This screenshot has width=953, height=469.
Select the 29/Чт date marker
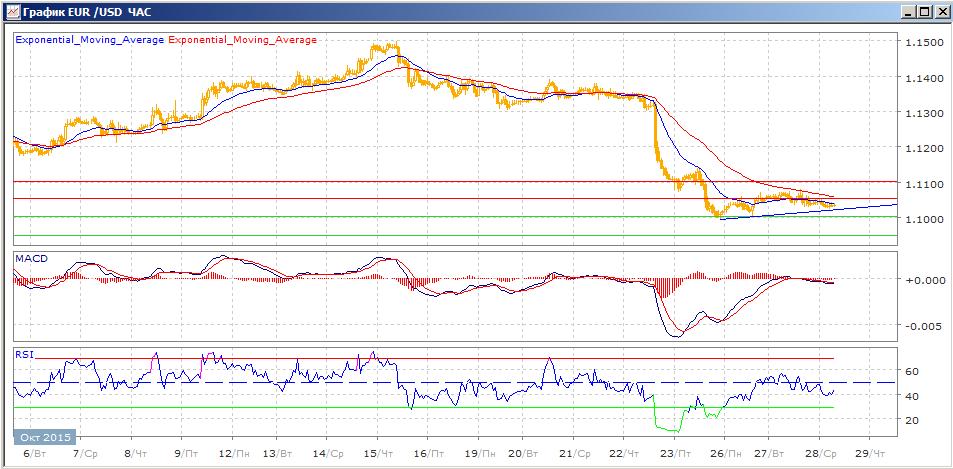[872, 454]
